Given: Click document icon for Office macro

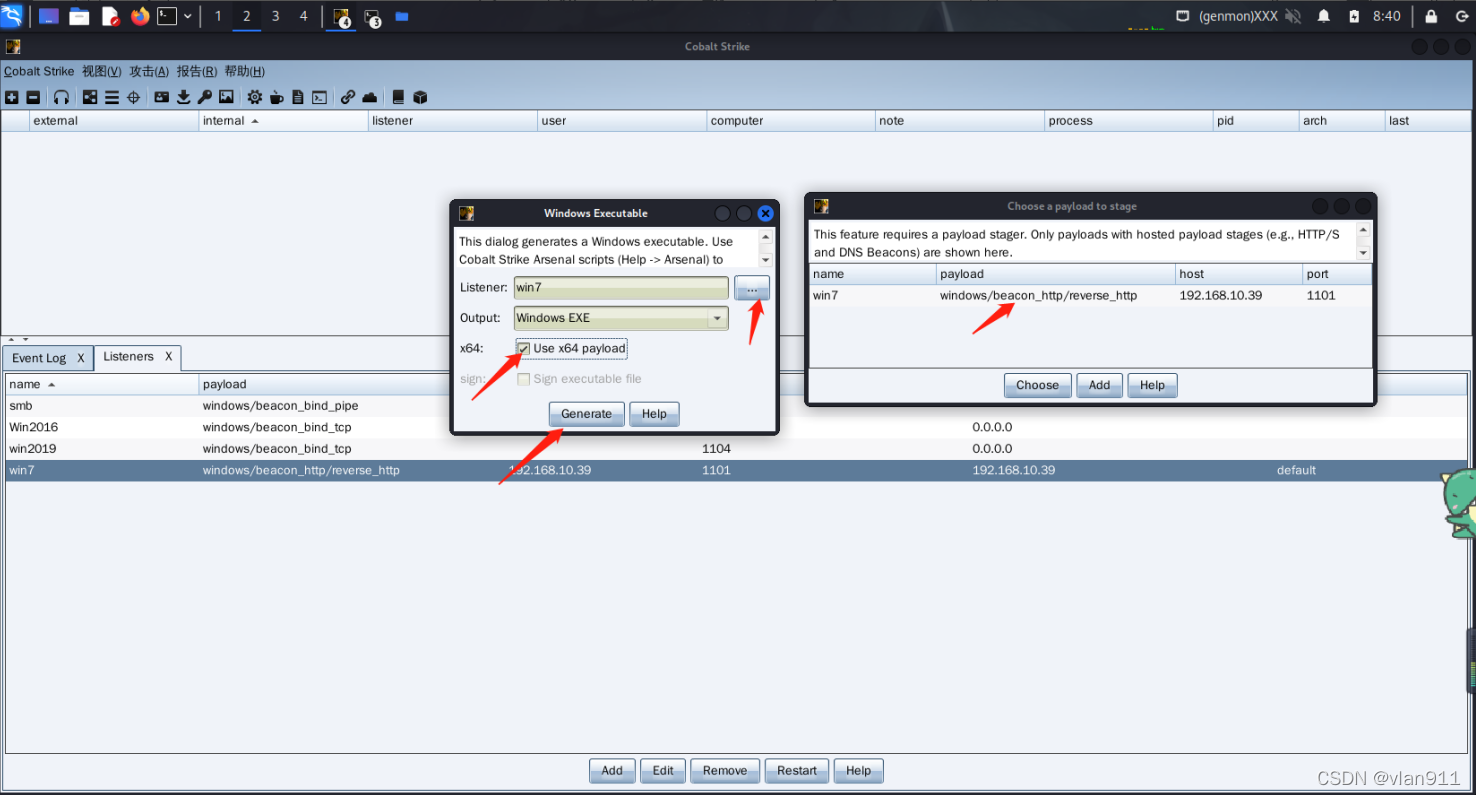Looking at the screenshot, I should coord(297,97).
